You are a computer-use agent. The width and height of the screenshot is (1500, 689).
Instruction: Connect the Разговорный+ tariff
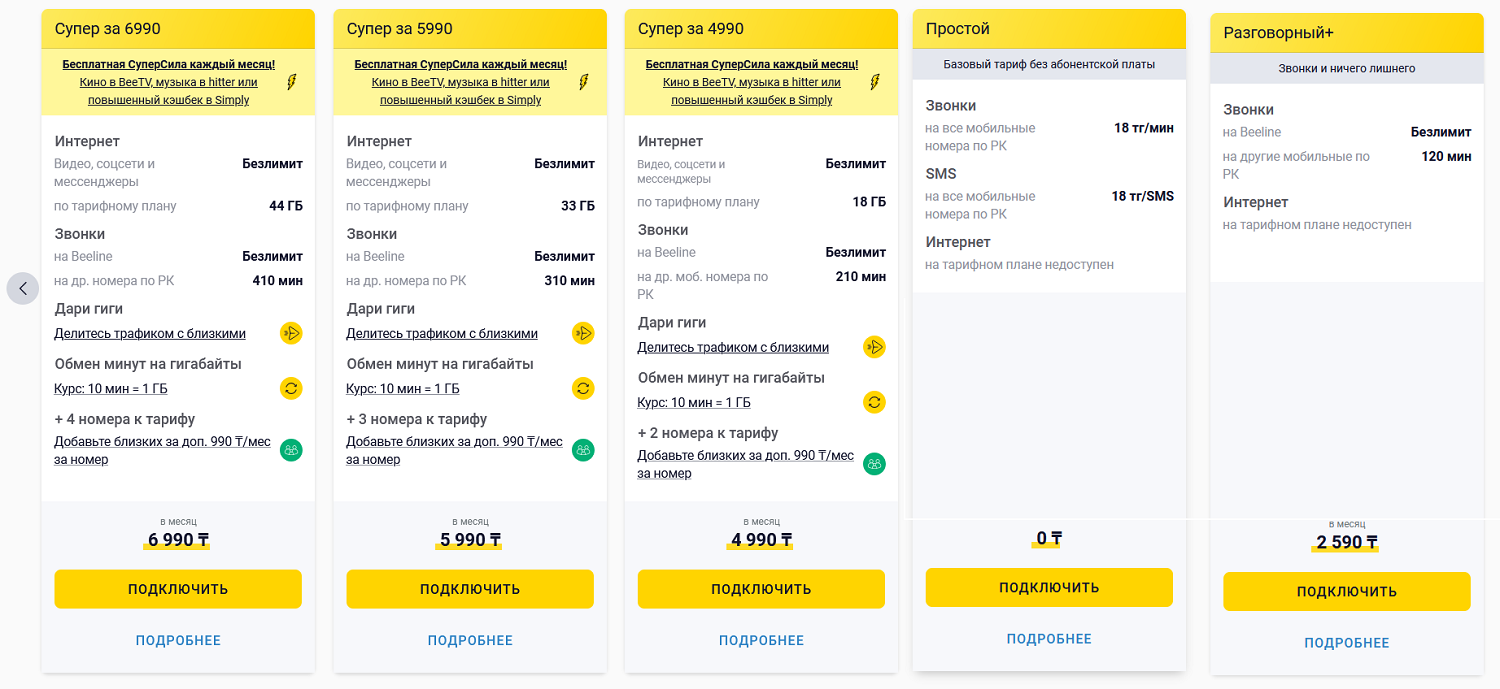[x=1347, y=591]
